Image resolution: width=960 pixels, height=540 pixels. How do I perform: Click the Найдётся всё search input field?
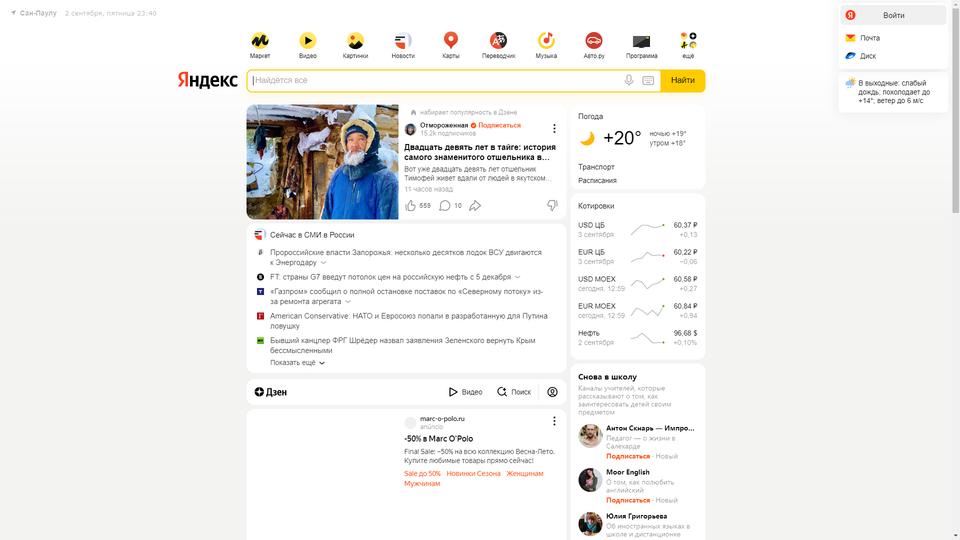pyautogui.click(x=435, y=80)
